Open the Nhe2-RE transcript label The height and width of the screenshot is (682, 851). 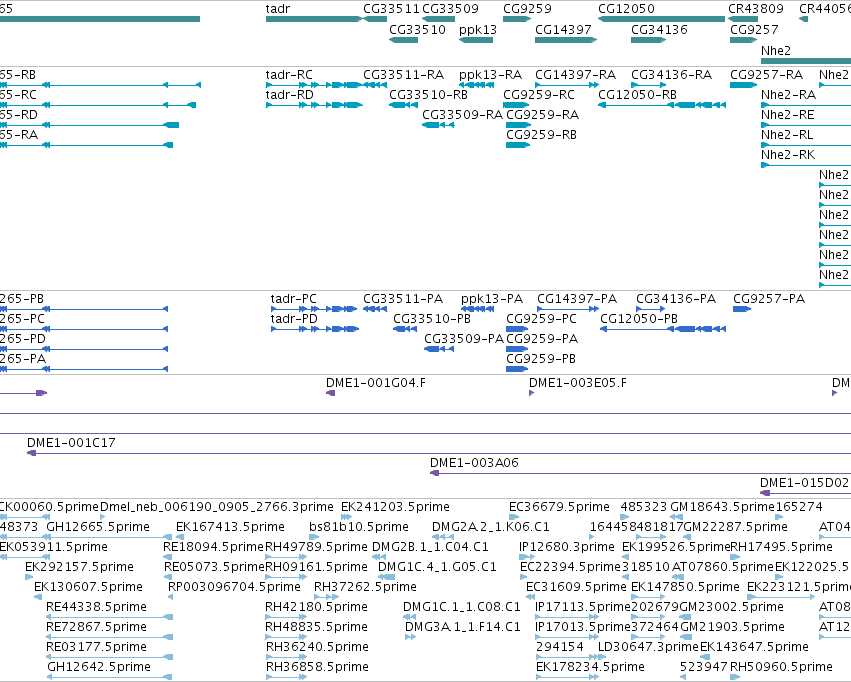pos(788,115)
